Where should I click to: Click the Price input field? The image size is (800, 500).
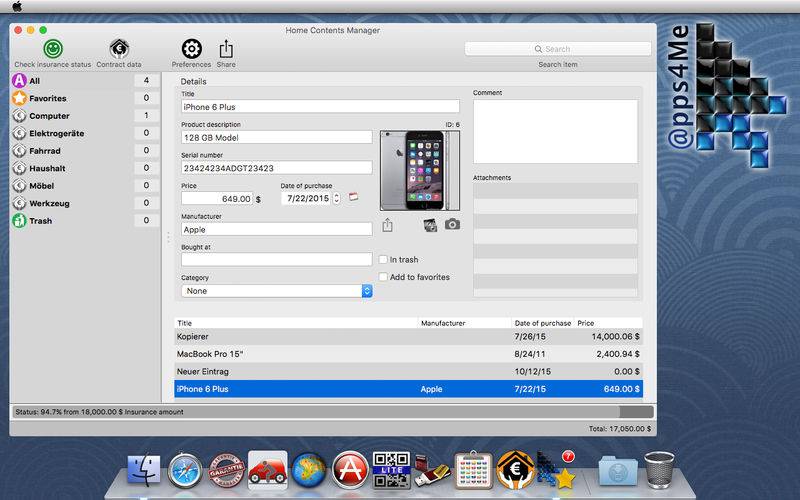click(x=217, y=198)
